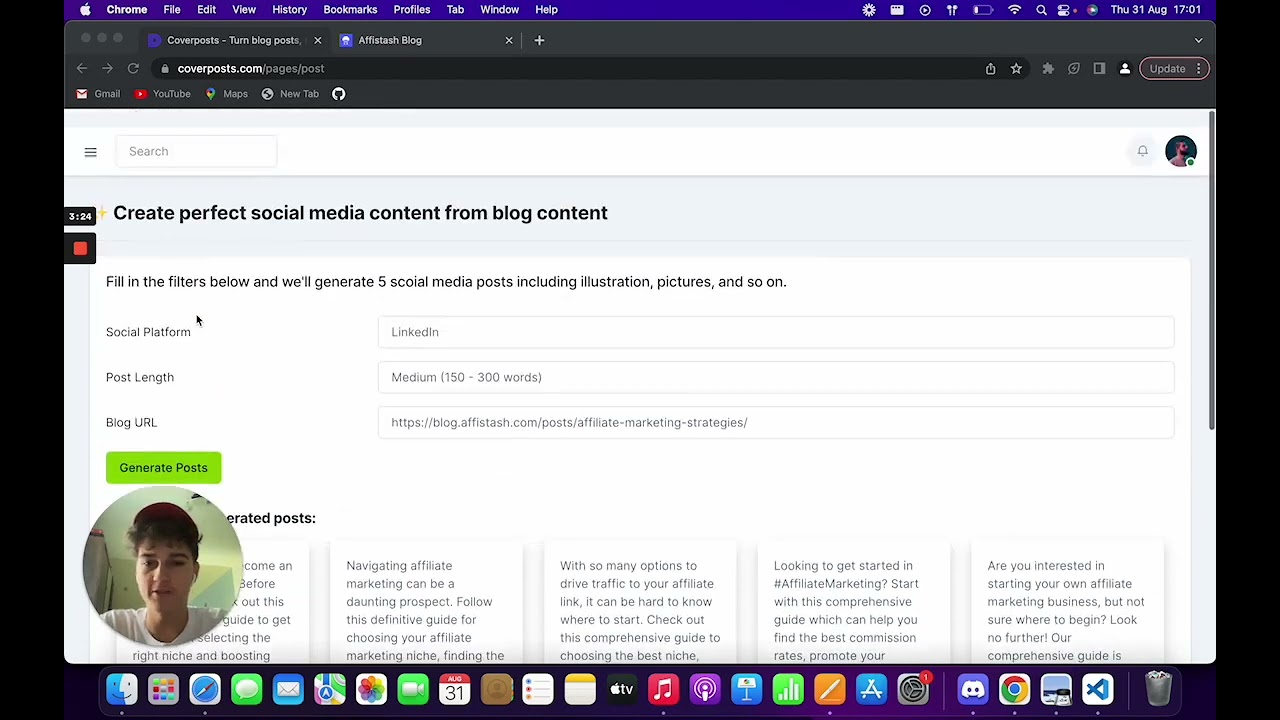Share this page from the address bar
Image resolution: width=1280 pixels, height=720 pixels.
[x=990, y=69]
